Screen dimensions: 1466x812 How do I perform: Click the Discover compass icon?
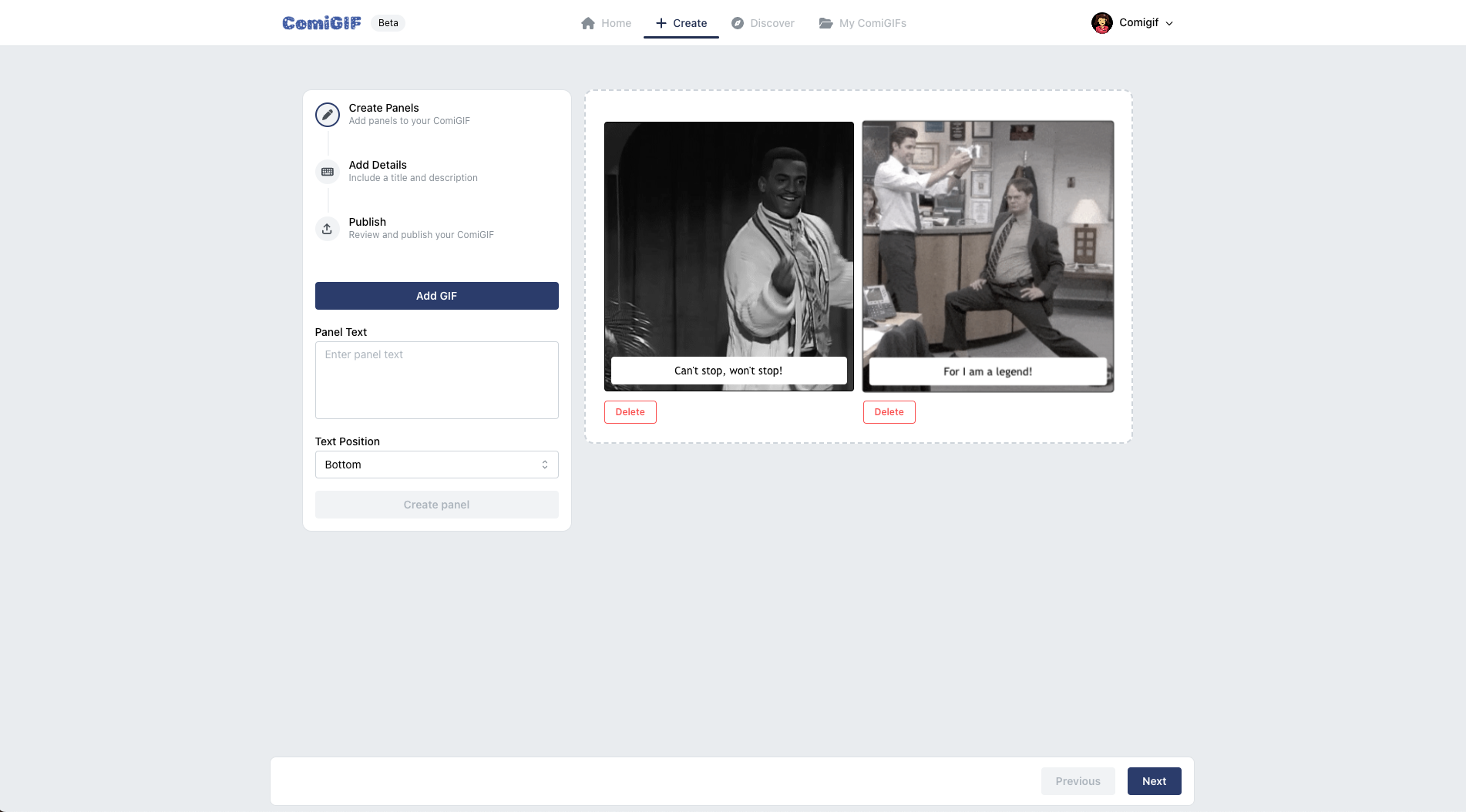click(738, 23)
